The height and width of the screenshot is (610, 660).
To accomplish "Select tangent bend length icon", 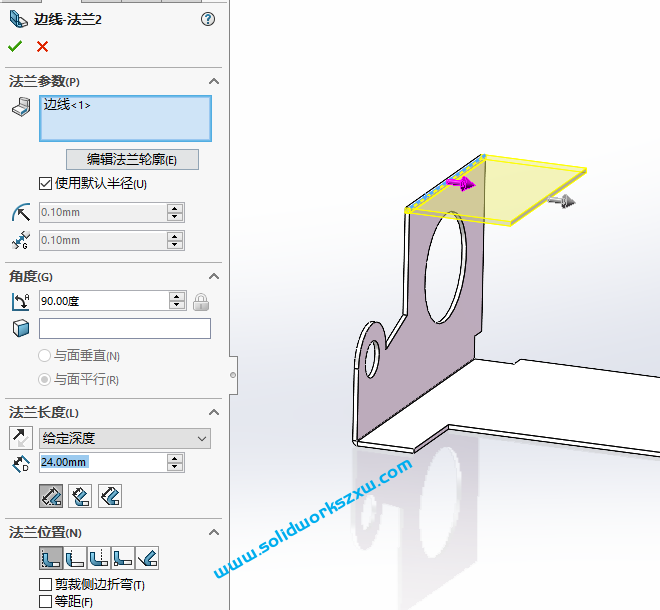I will tap(110, 496).
